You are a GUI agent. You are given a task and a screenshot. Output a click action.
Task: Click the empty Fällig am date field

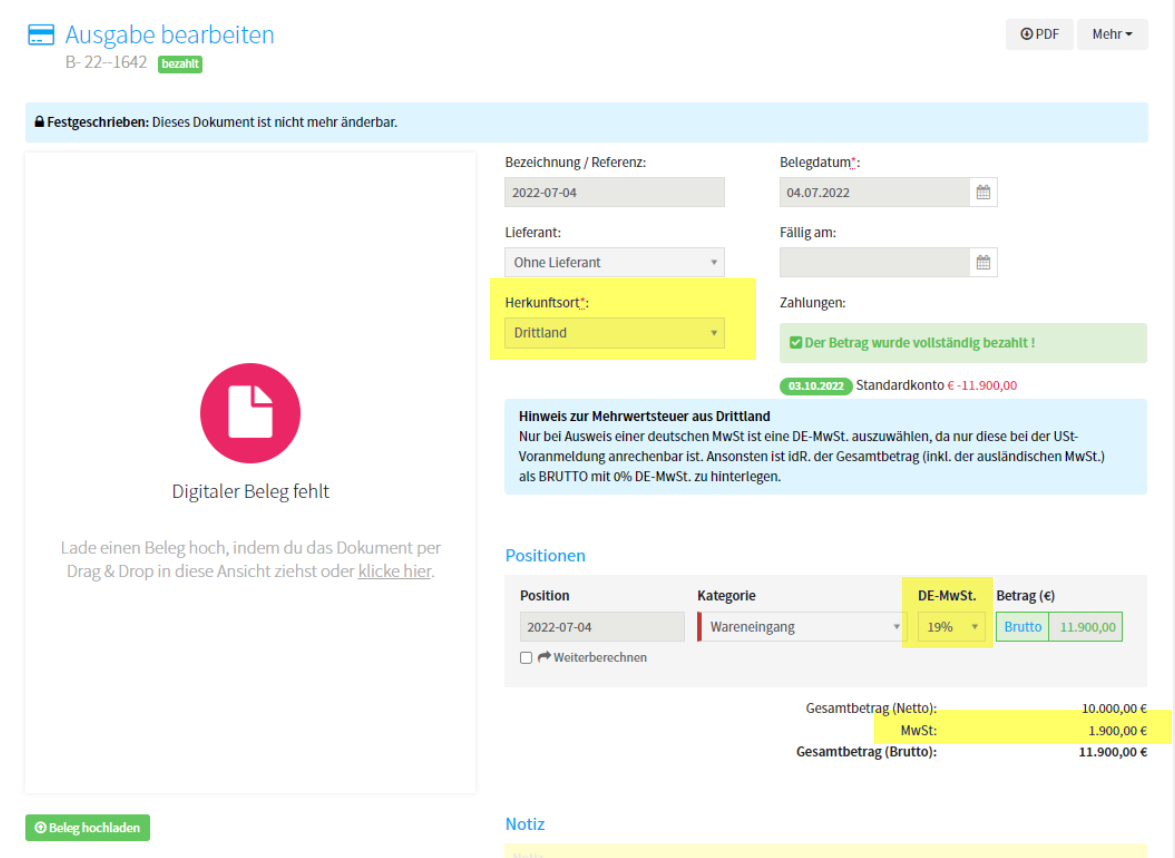(x=875, y=262)
